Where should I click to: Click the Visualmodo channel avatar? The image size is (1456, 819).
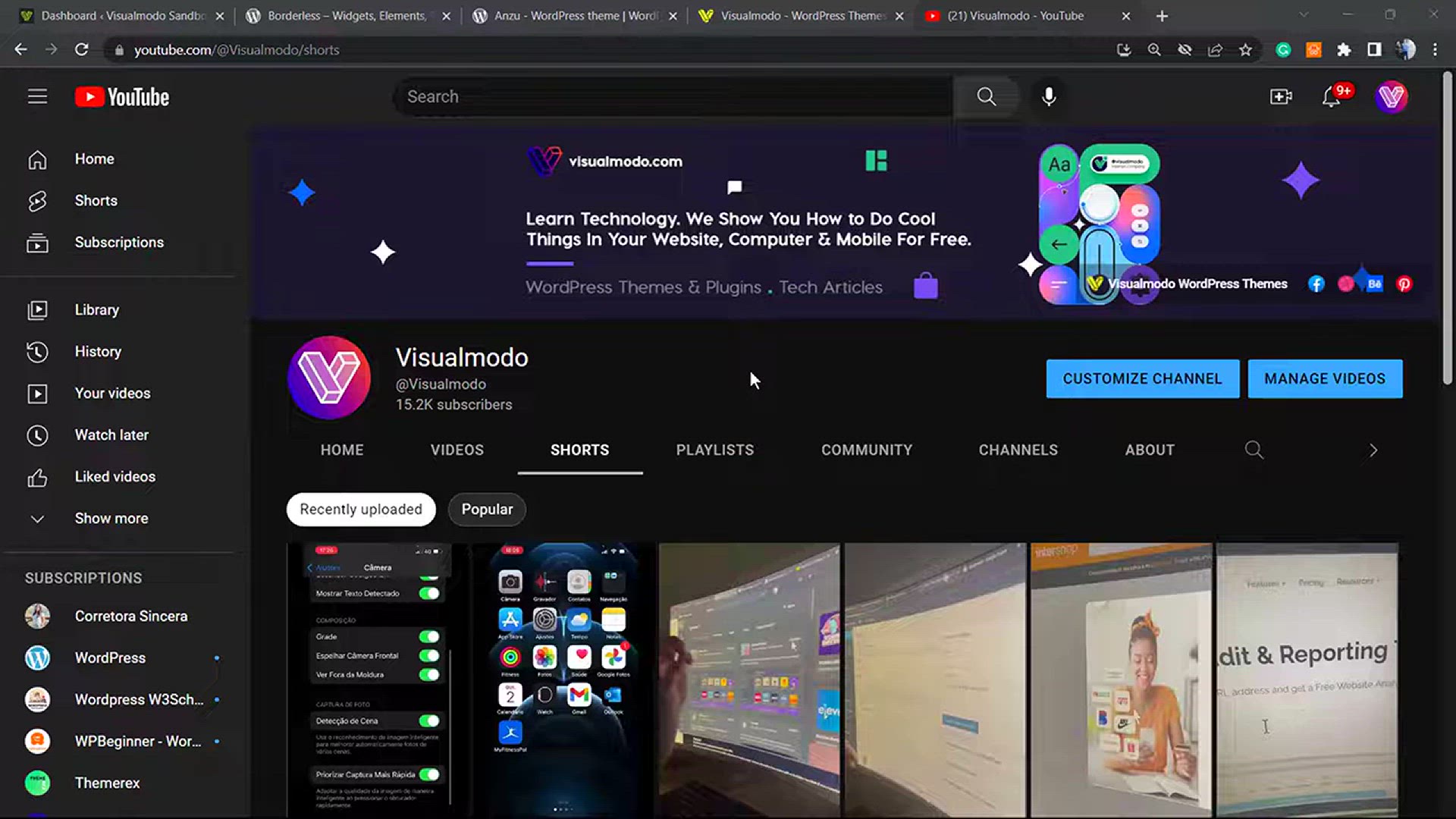328,378
